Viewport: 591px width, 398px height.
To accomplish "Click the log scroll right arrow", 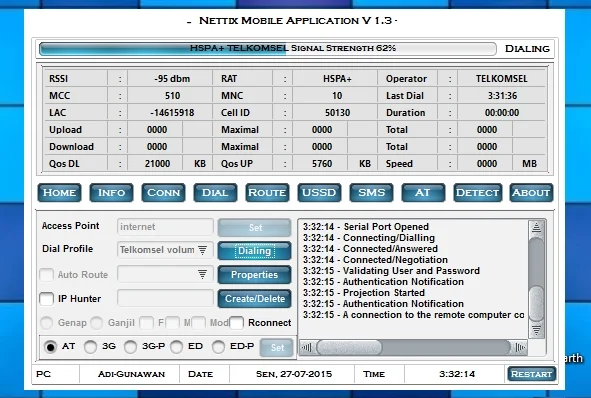I will [520, 347].
